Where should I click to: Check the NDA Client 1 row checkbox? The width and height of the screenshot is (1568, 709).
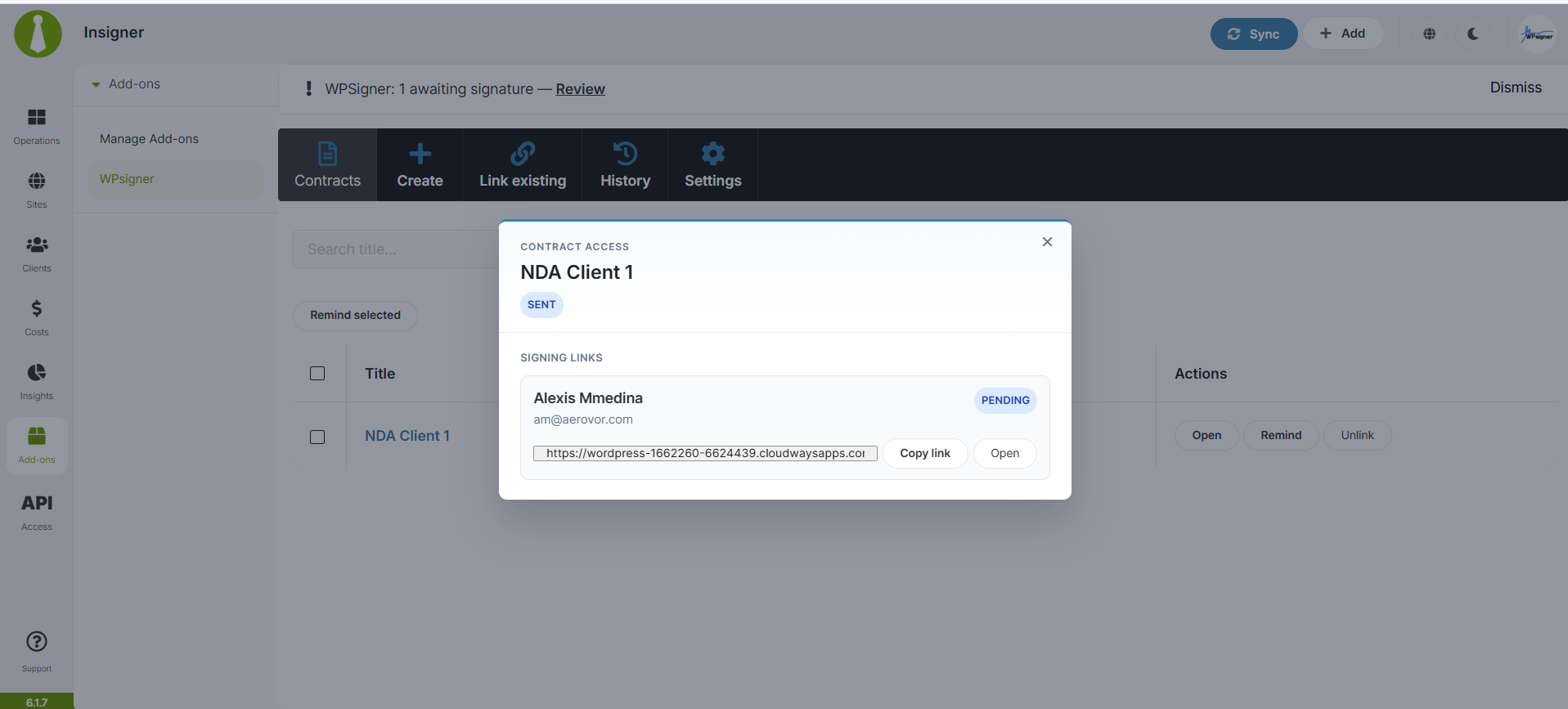(317, 437)
